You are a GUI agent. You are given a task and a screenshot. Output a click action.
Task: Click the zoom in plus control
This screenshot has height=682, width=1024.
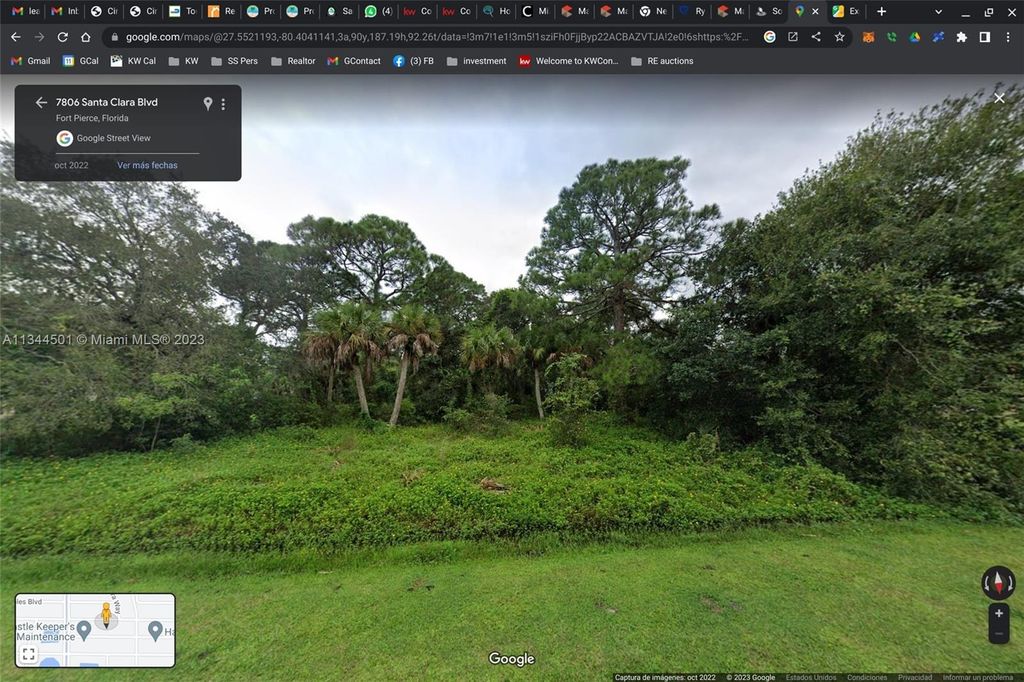click(x=999, y=613)
